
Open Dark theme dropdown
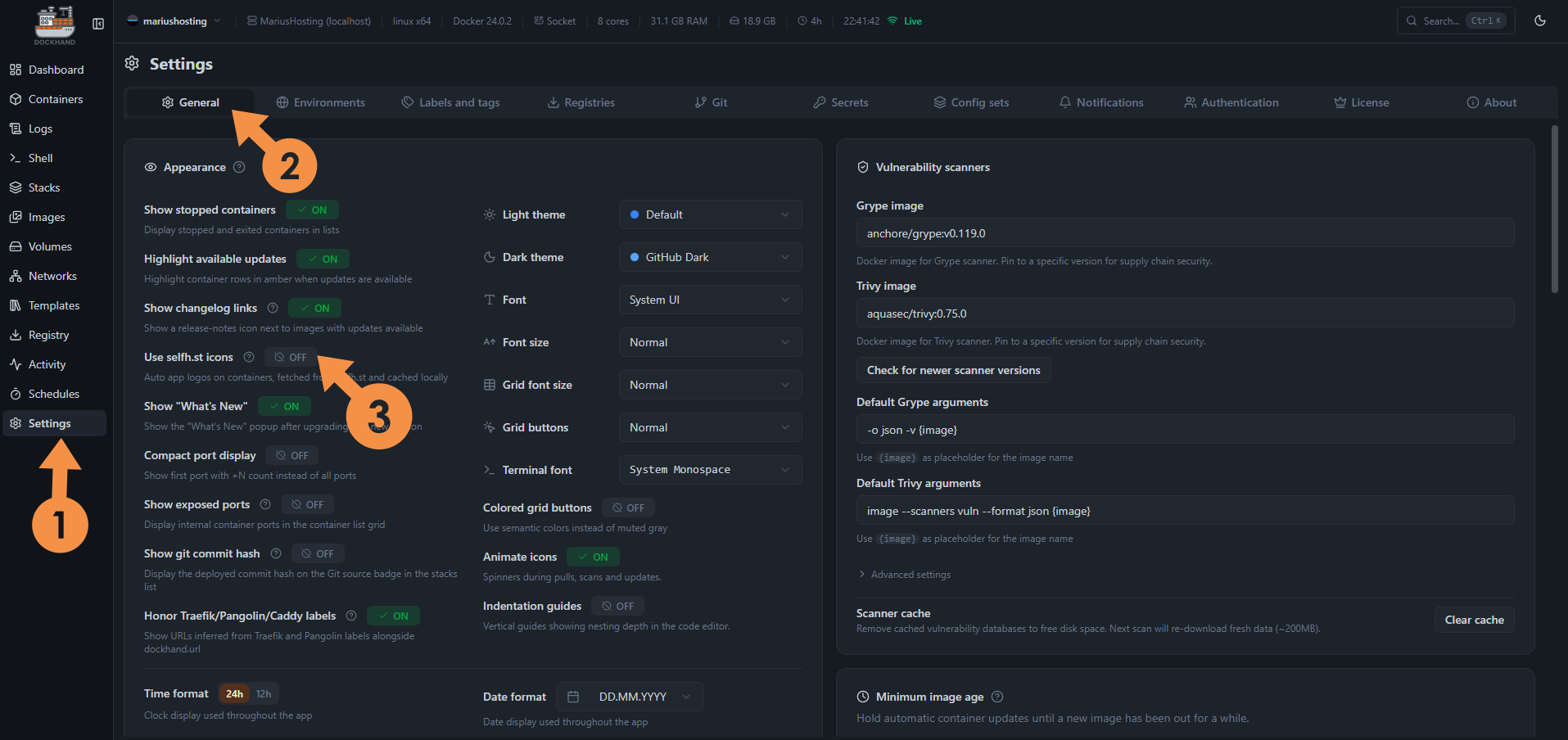710,257
